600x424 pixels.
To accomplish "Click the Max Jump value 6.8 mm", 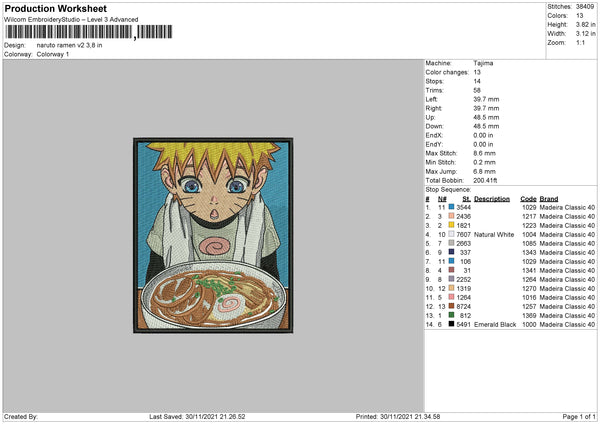I will [484, 171].
